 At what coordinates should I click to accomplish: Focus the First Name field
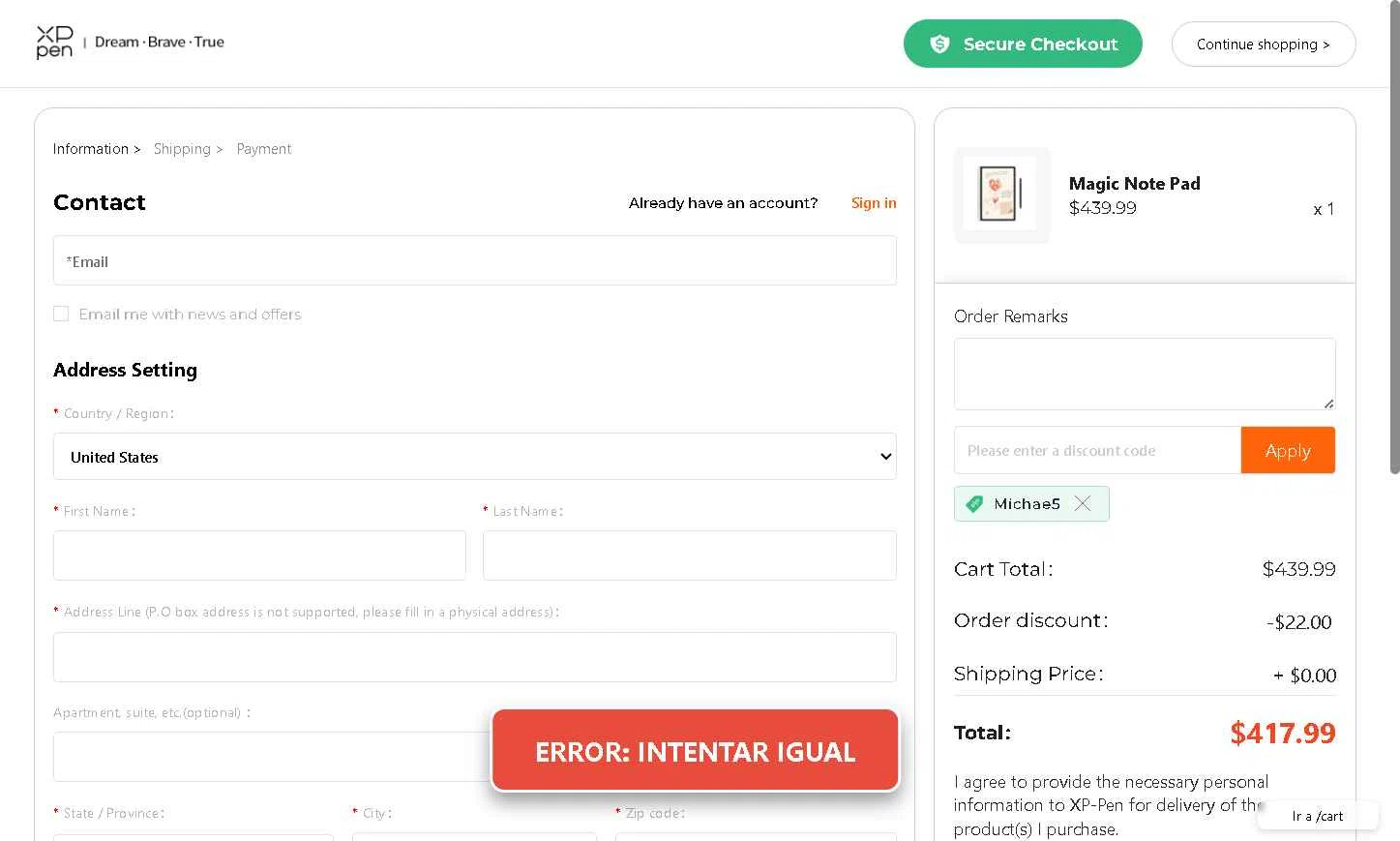tap(259, 556)
